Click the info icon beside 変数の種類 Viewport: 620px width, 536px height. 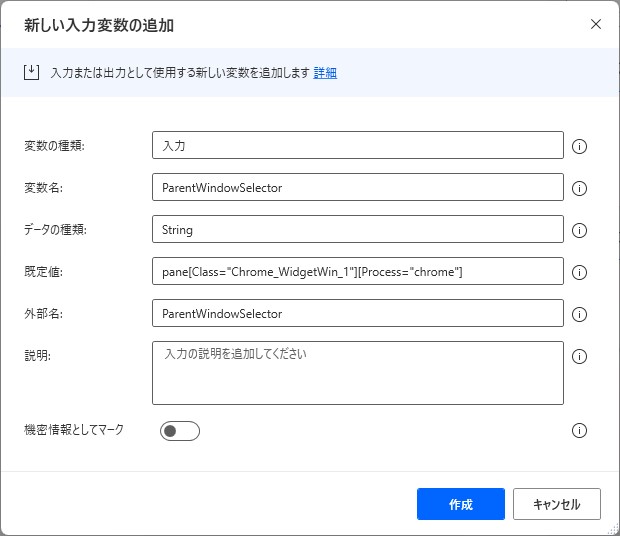pos(579,146)
